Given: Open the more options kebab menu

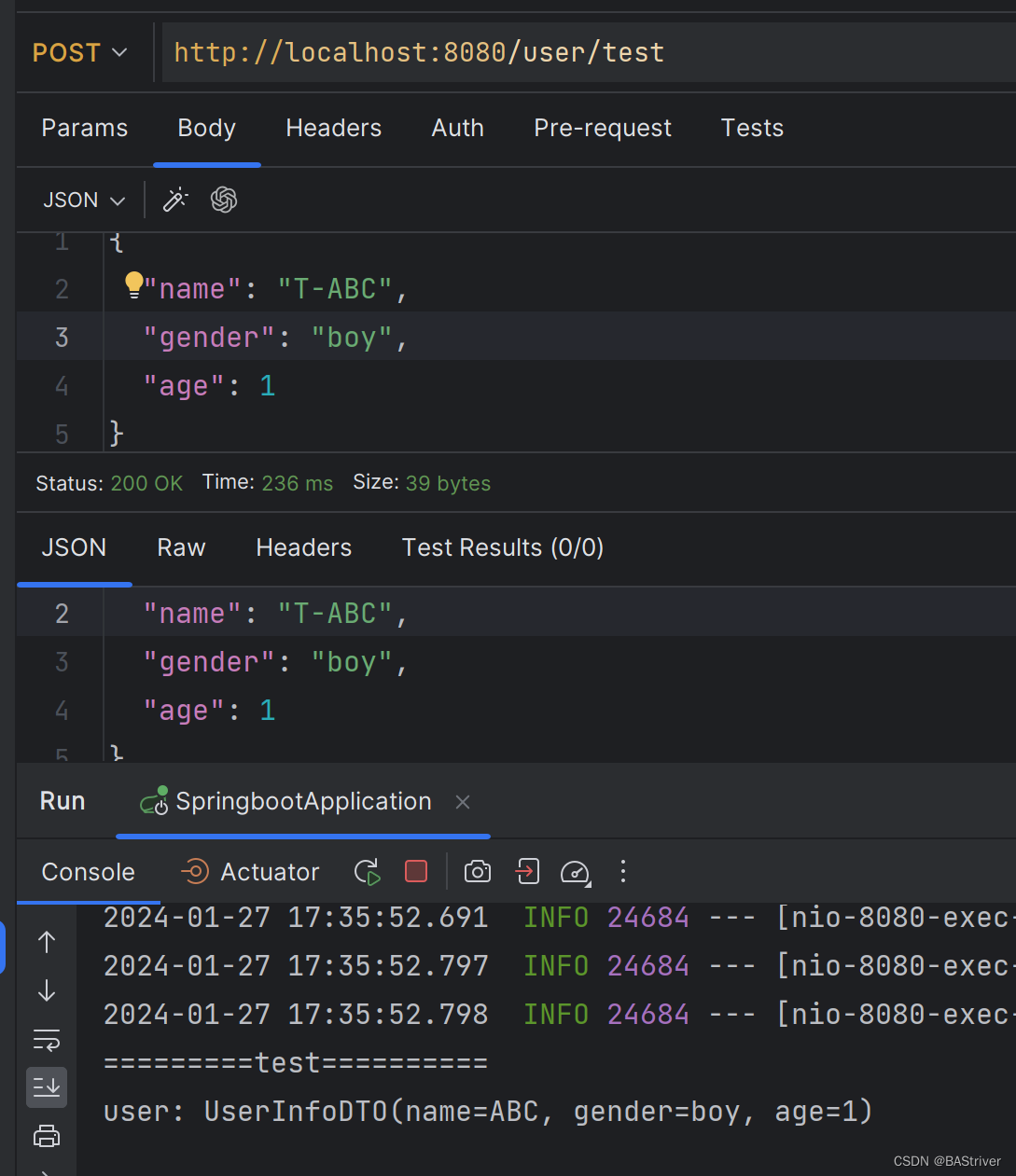Looking at the screenshot, I should coord(623,872).
